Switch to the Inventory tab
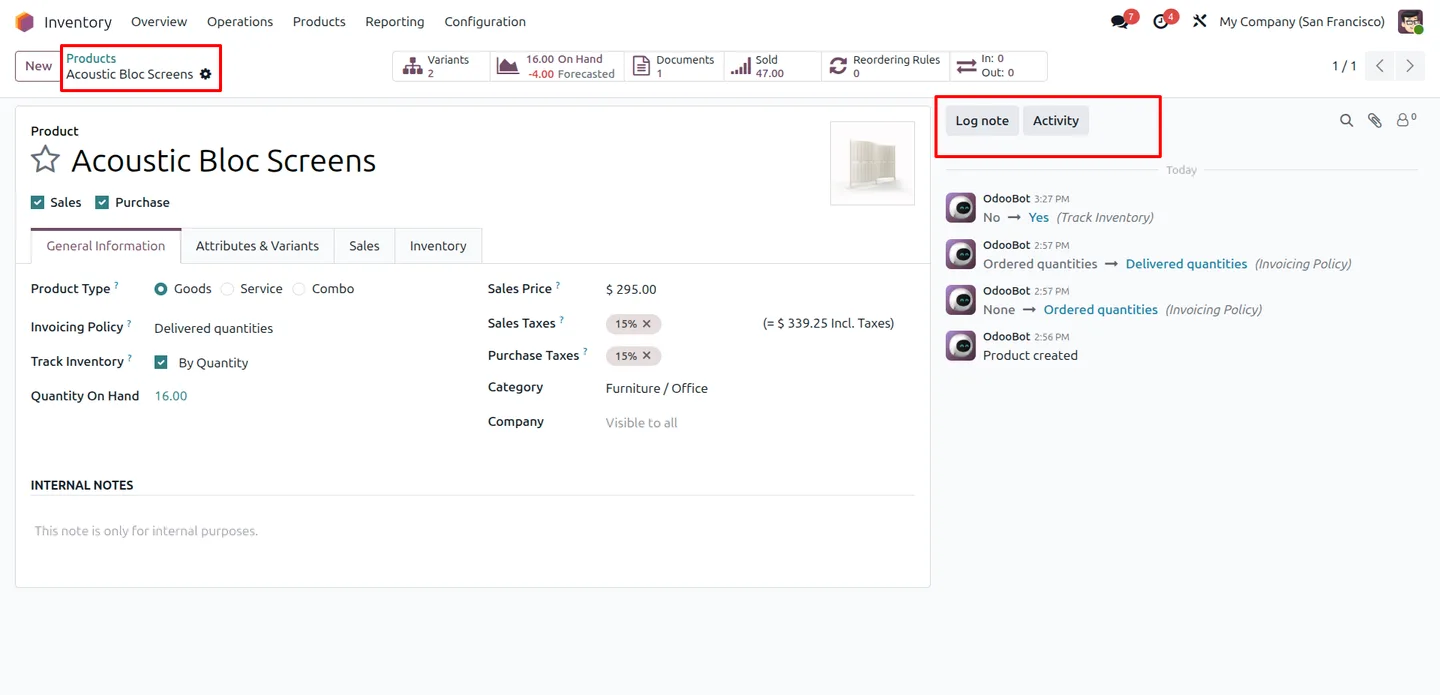Screen dimensions: 1440x695 pos(438,246)
